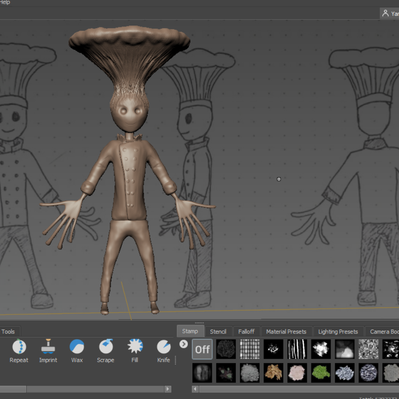Viewport: 399px width, 399px height.
Task: Choose the dark blue round speckled stamp
Action: tap(368, 373)
